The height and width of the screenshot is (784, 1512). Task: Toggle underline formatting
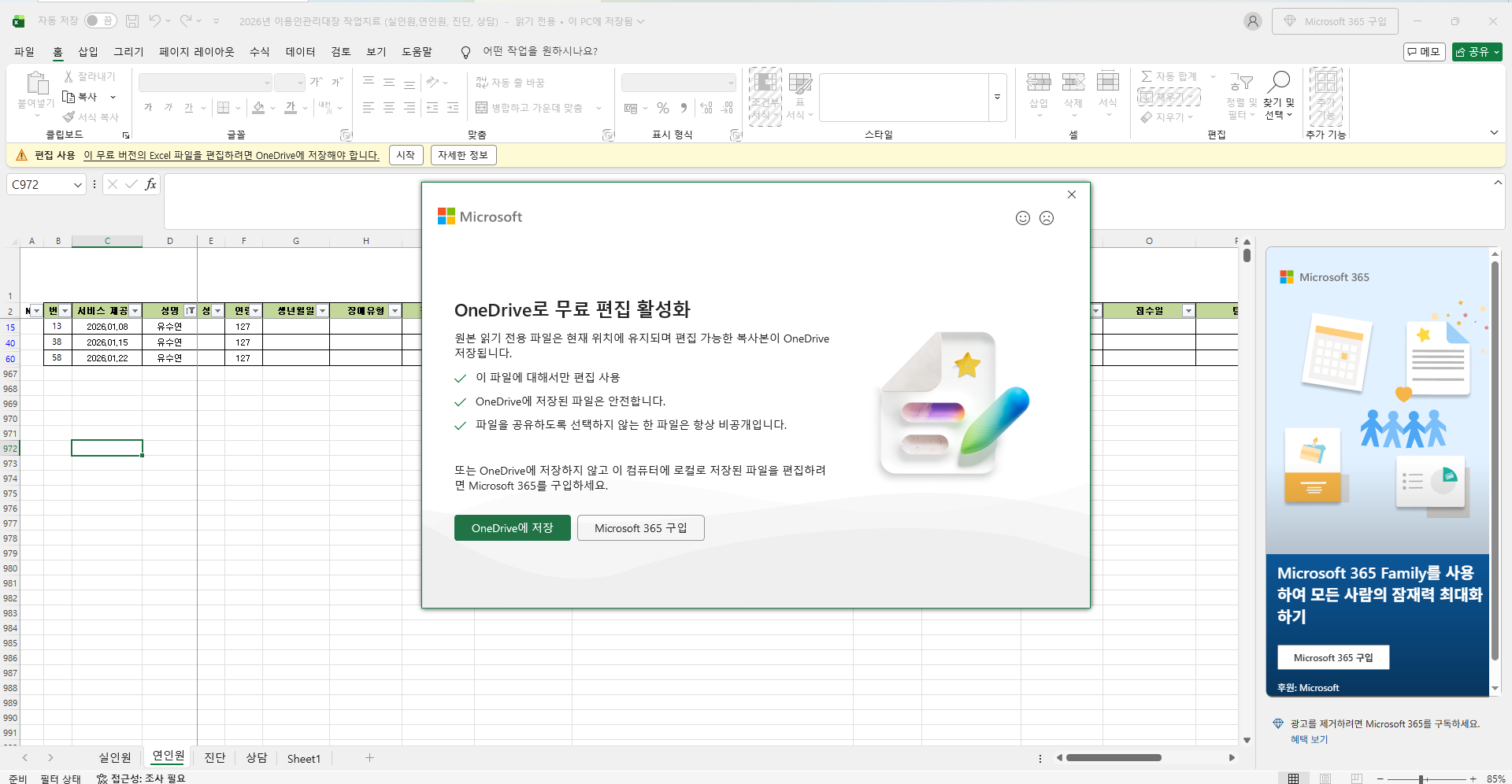coord(188,108)
